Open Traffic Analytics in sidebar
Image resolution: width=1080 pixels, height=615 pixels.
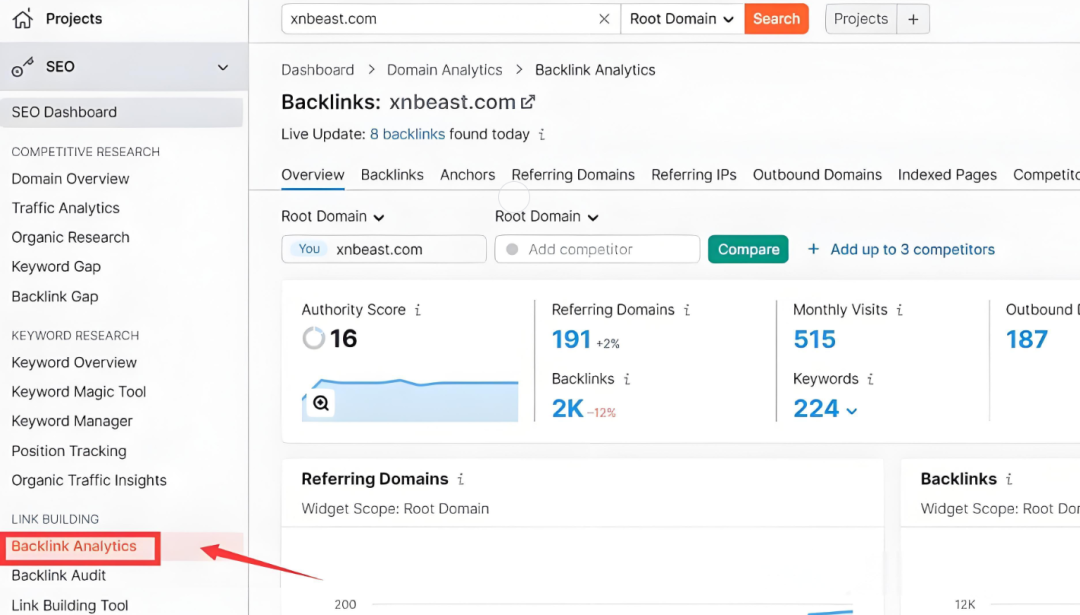click(65, 208)
